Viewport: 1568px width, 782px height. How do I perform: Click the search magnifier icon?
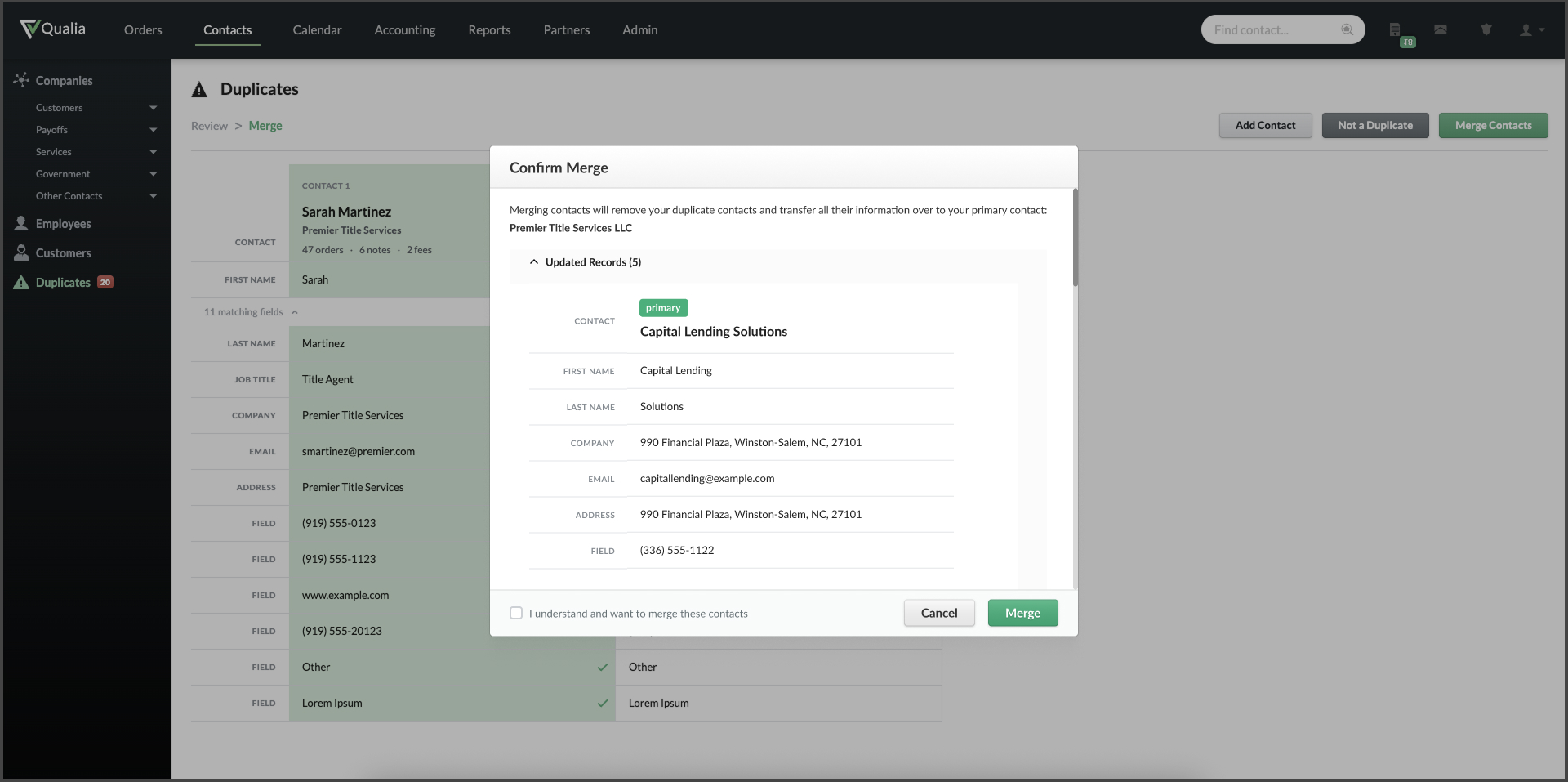(1347, 29)
